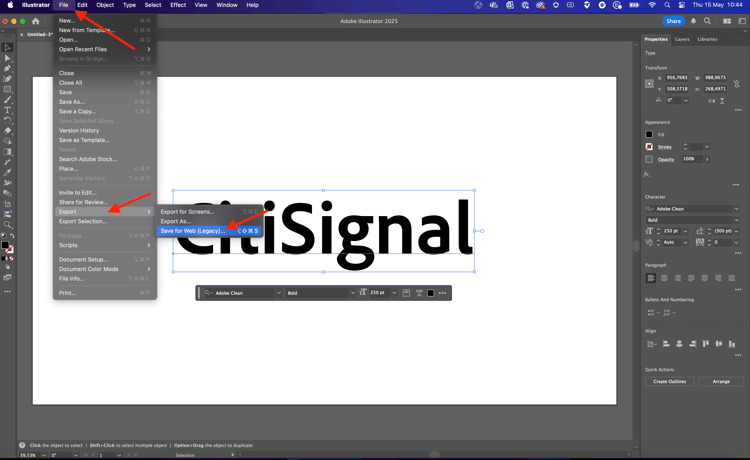Open floating bar font size dropdown

tap(394, 293)
